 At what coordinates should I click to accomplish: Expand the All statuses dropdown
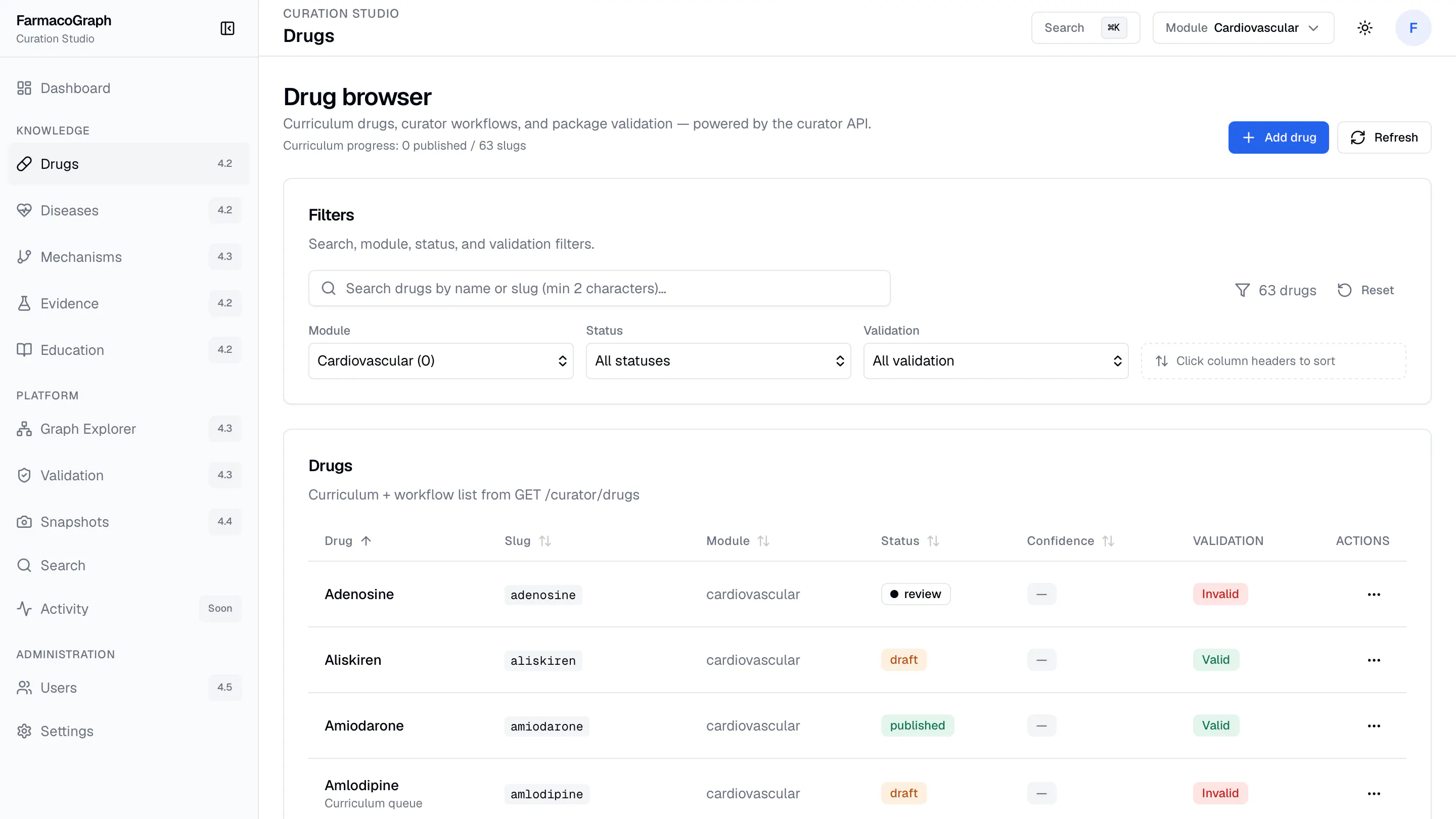point(718,360)
